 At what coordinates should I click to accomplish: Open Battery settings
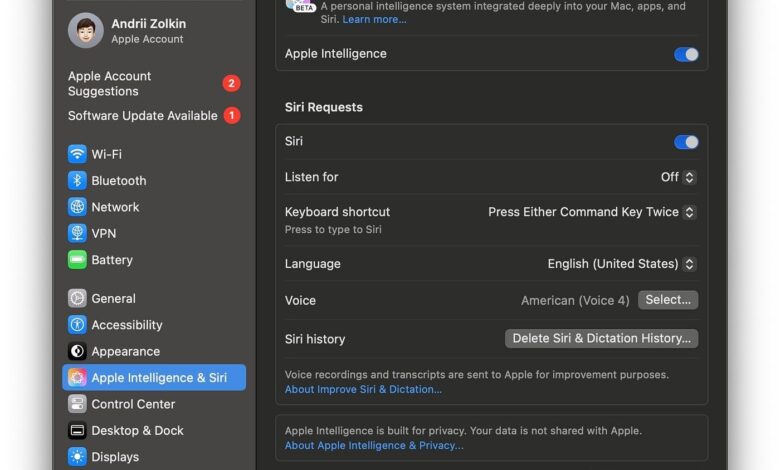pos(154,259)
